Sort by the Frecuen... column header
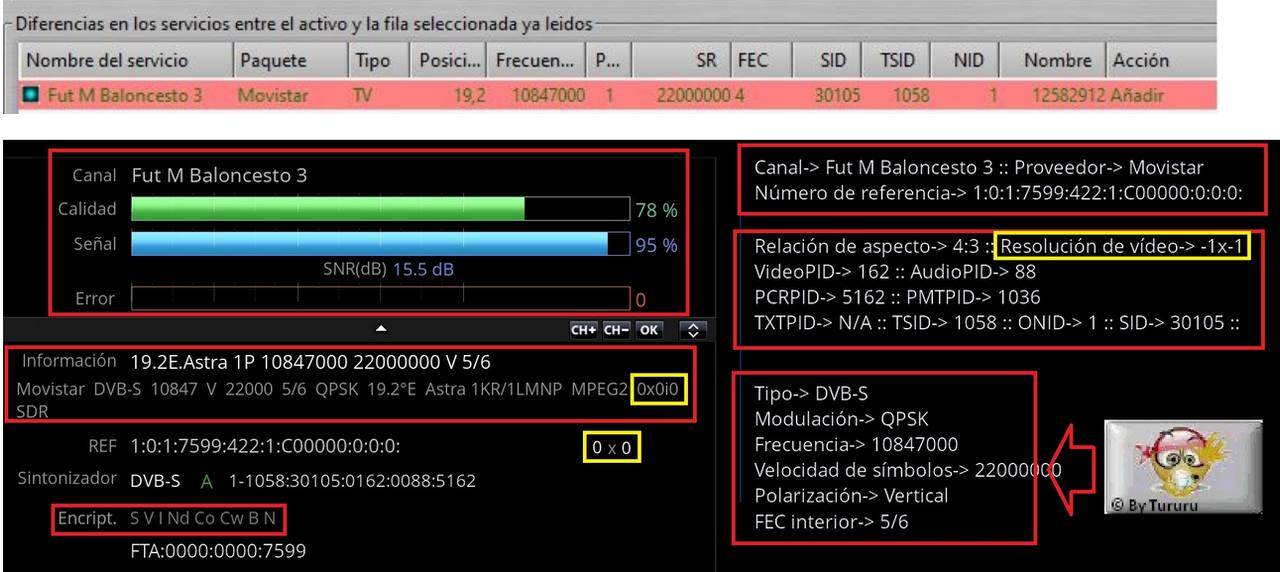 point(536,60)
